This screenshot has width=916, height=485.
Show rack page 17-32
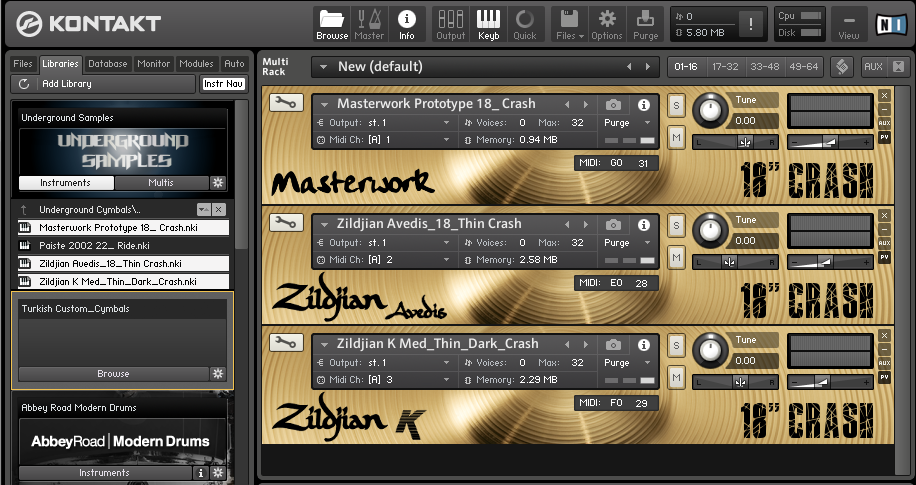[x=726, y=67]
